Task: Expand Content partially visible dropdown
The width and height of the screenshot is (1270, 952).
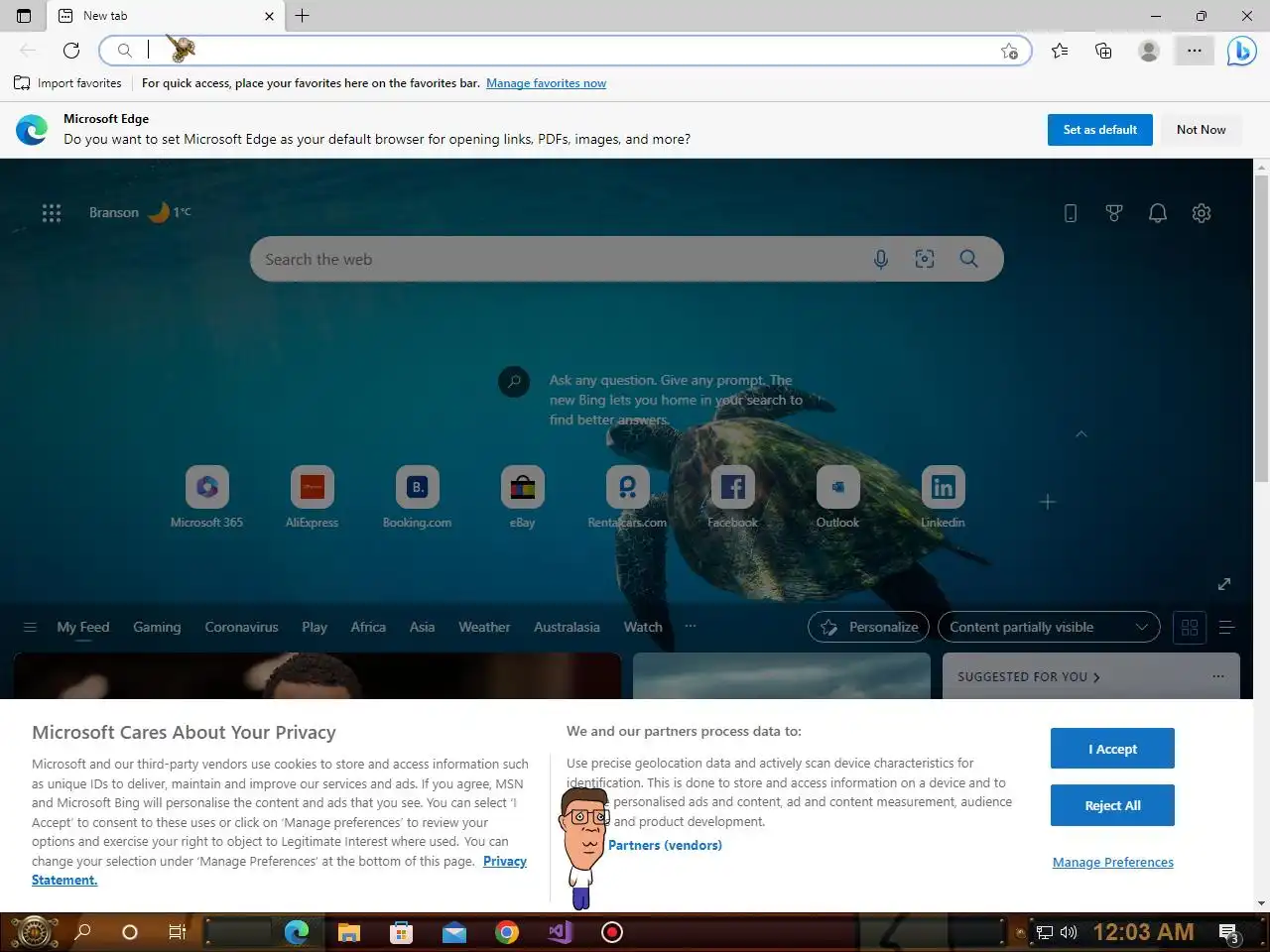Action: pyautogui.click(x=1049, y=627)
